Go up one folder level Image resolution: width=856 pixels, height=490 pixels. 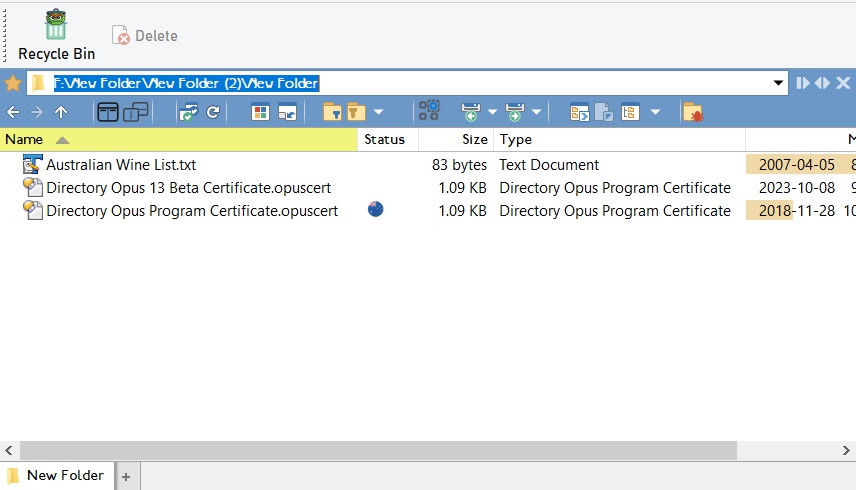(x=61, y=112)
